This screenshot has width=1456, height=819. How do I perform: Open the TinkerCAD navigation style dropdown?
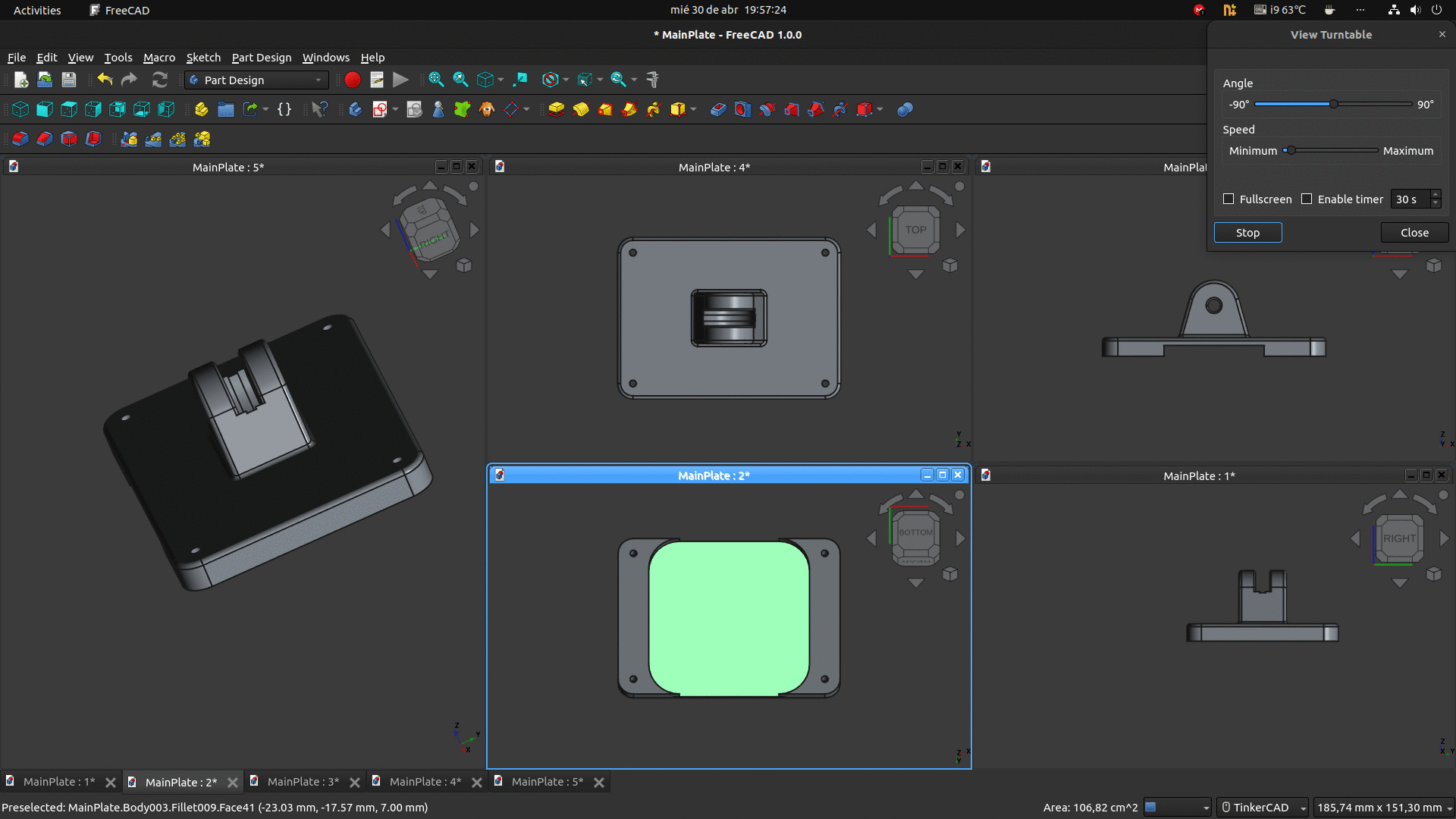pyautogui.click(x=1263, y=807)
